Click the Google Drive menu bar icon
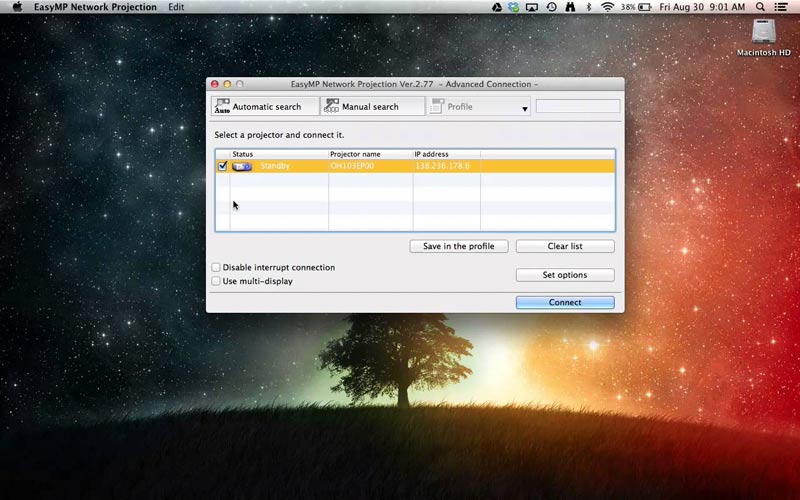The image size is (800, 500). pyautogui.click(x=496, y=7)
